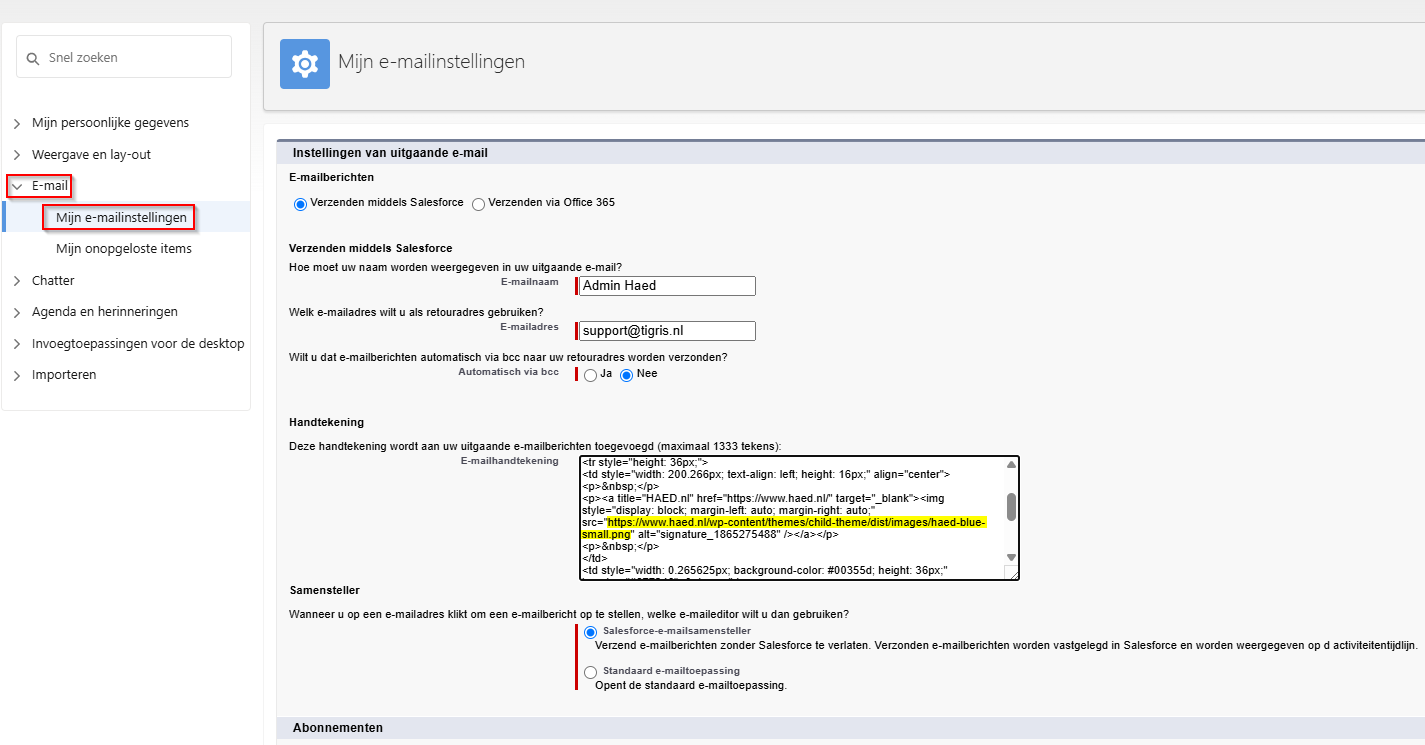Click the E-mailnaam field with Admin Haed

667,286
